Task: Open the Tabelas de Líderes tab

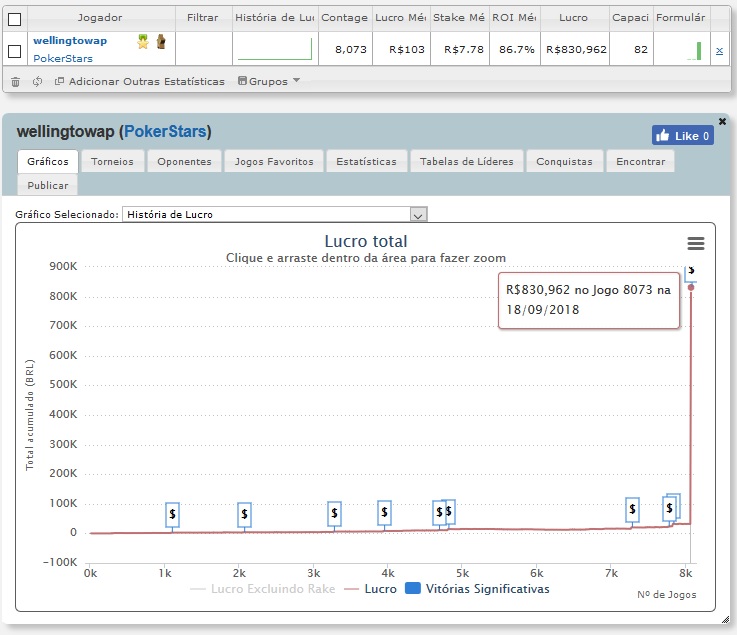Action: (x=467, y=161)
